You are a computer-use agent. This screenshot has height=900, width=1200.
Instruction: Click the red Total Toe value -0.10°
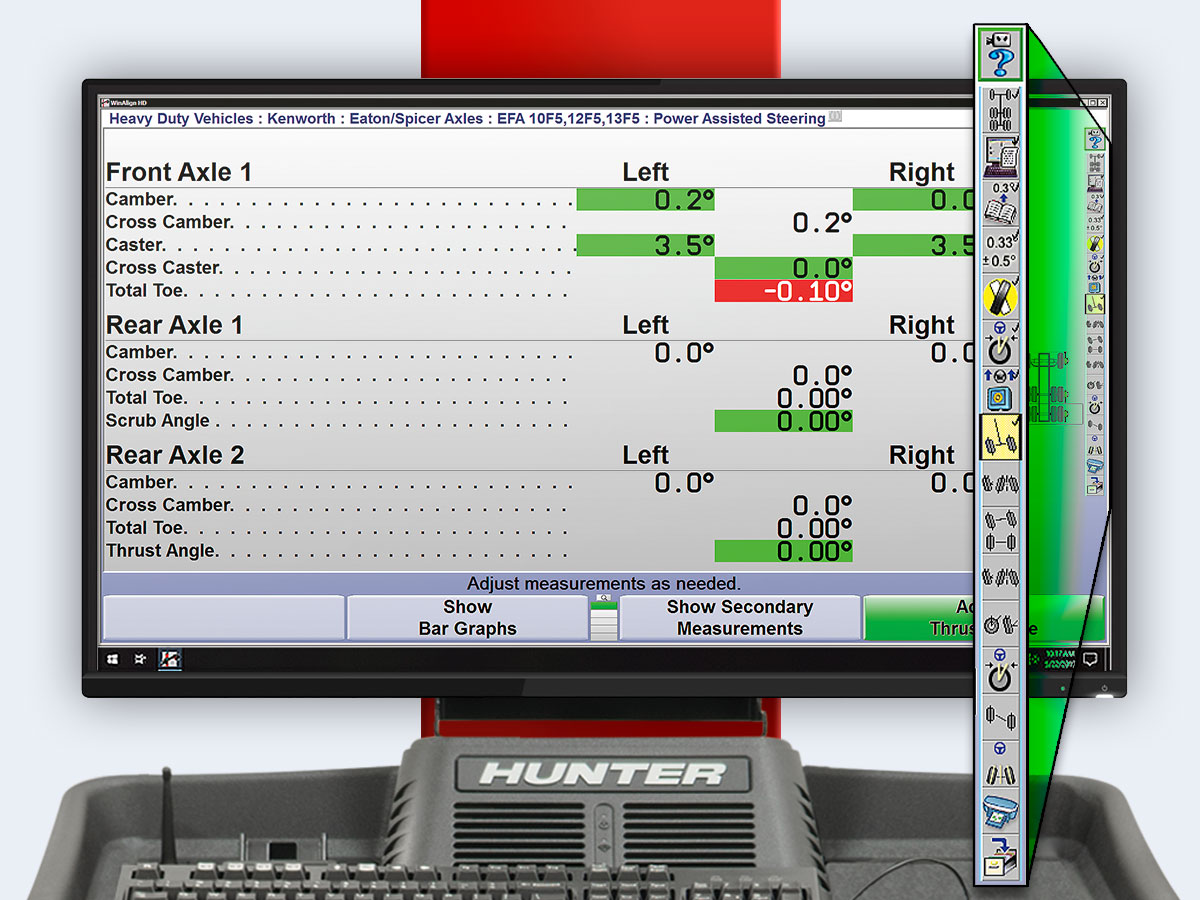click(784, 291)
